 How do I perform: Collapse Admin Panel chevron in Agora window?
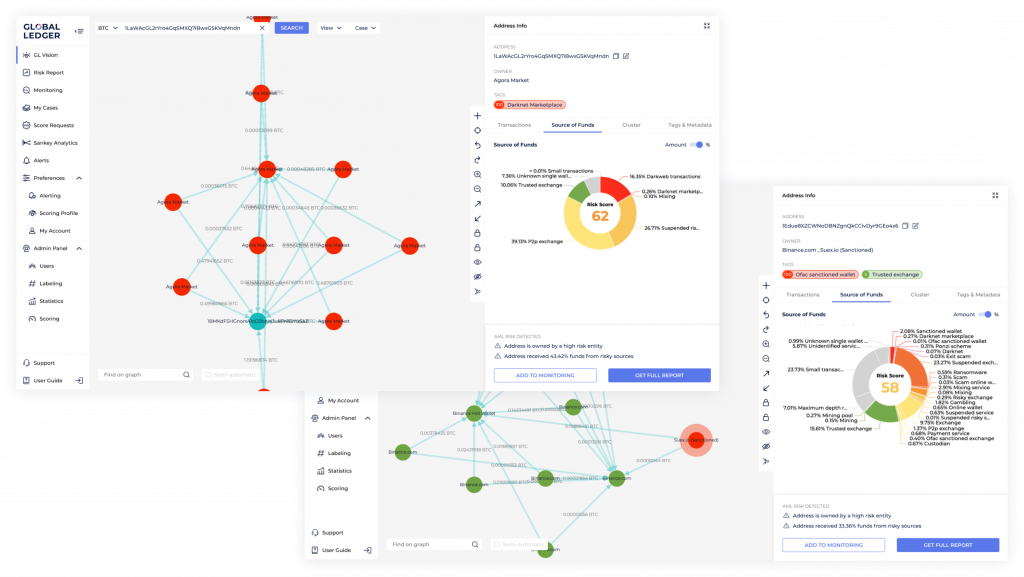(x=79, y=249)
